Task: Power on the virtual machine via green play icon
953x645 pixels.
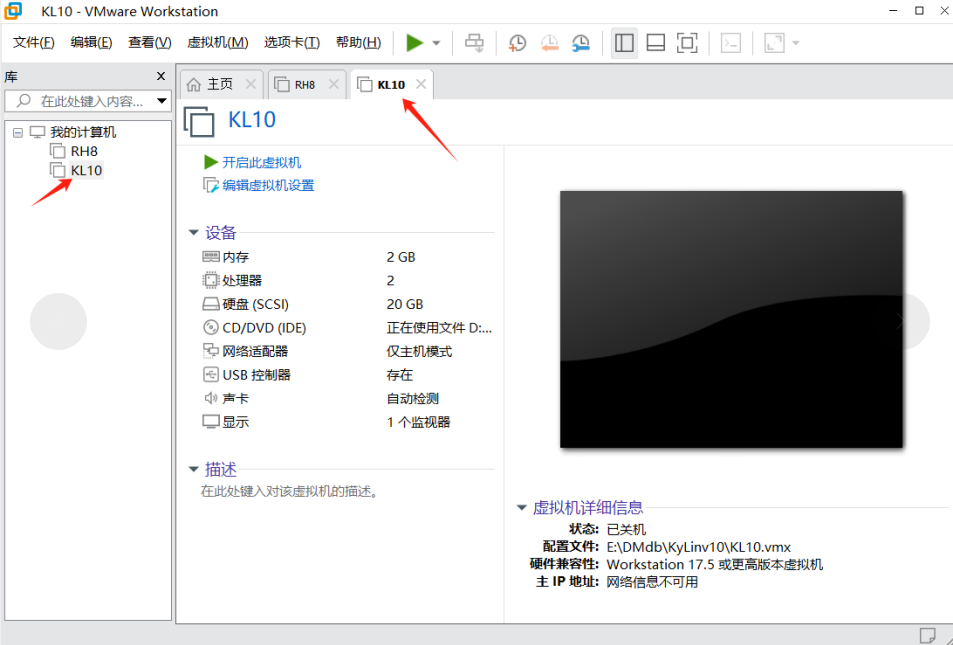Action: [416, 43]
